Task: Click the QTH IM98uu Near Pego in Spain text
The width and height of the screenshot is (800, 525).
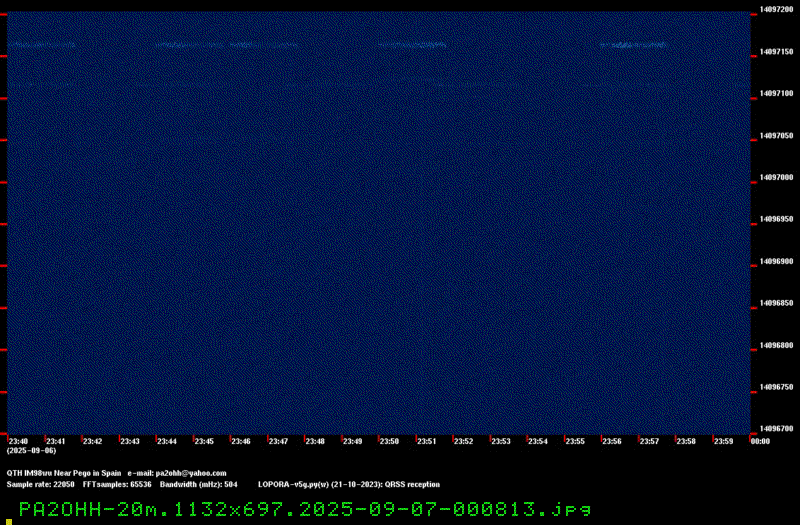Action: click(x=64, y=473)
